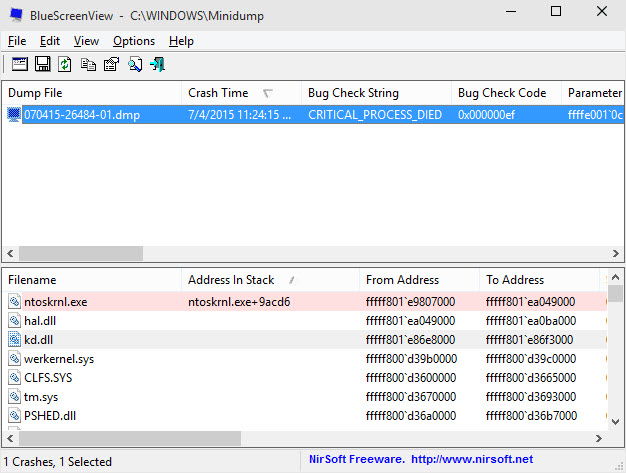Click the upper pane scroll left arrow

10,253
